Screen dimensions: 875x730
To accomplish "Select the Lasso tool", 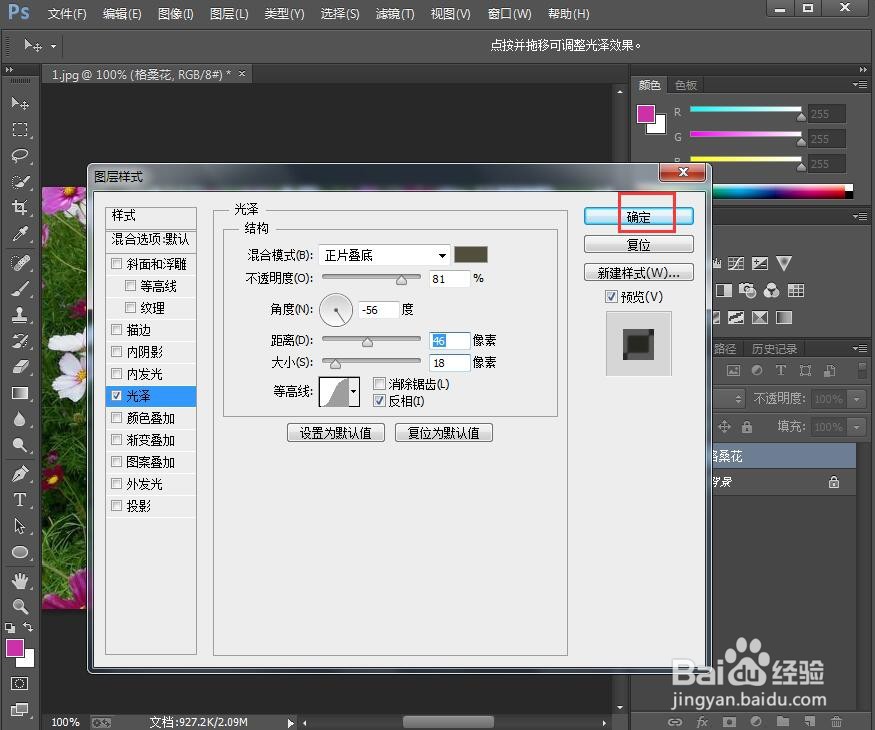I will [x=20, y=156].
